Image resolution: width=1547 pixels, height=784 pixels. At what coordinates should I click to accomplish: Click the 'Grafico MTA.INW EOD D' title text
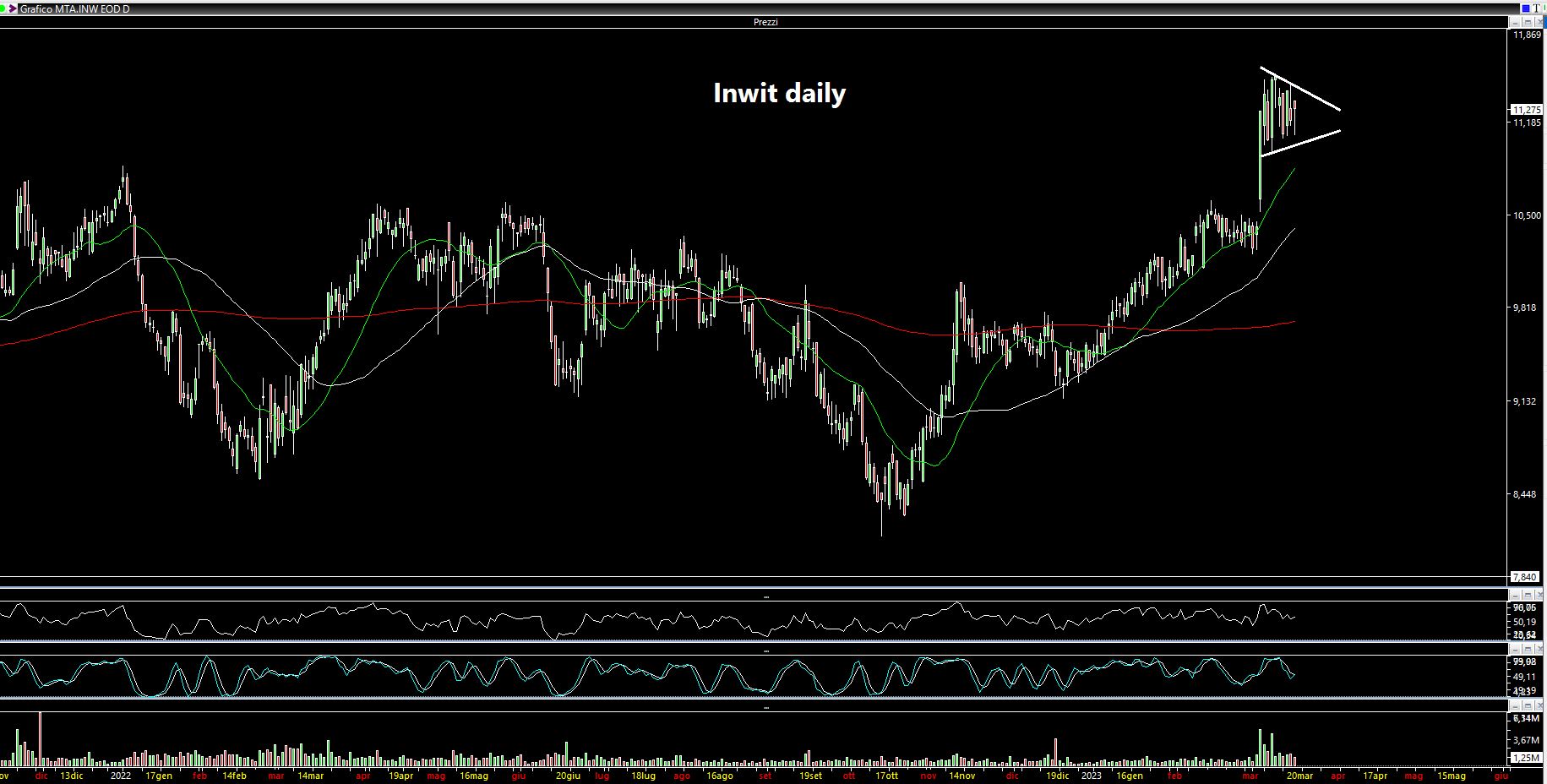pyautogui.click(x=74, y=8)
